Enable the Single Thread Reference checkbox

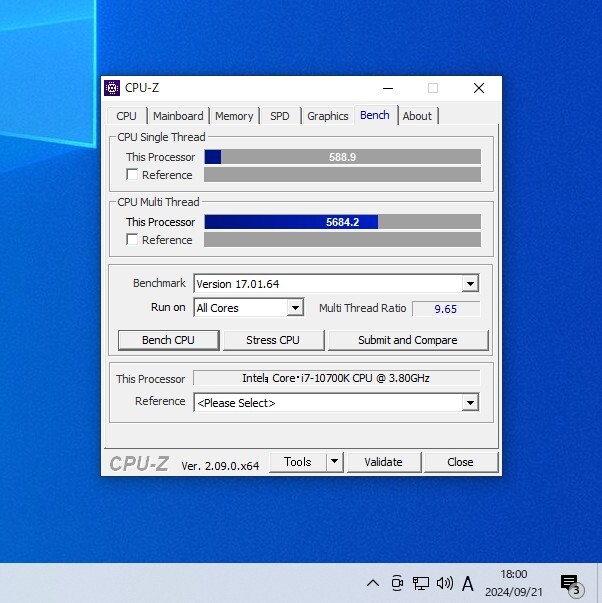pyautogui.click(x=132, y=174)
